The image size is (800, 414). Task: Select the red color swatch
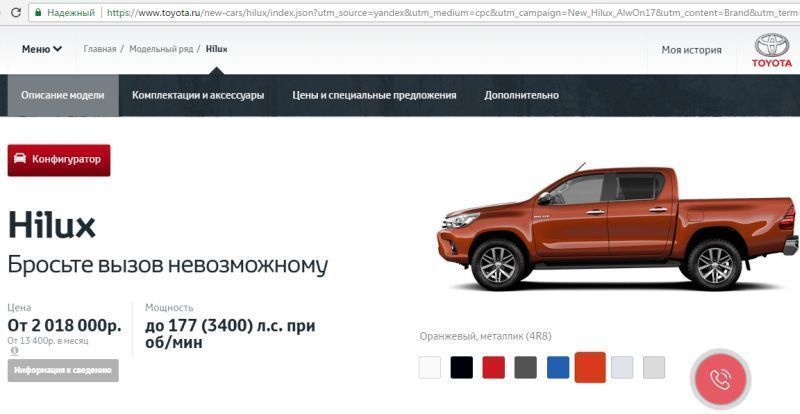[493, 368]
